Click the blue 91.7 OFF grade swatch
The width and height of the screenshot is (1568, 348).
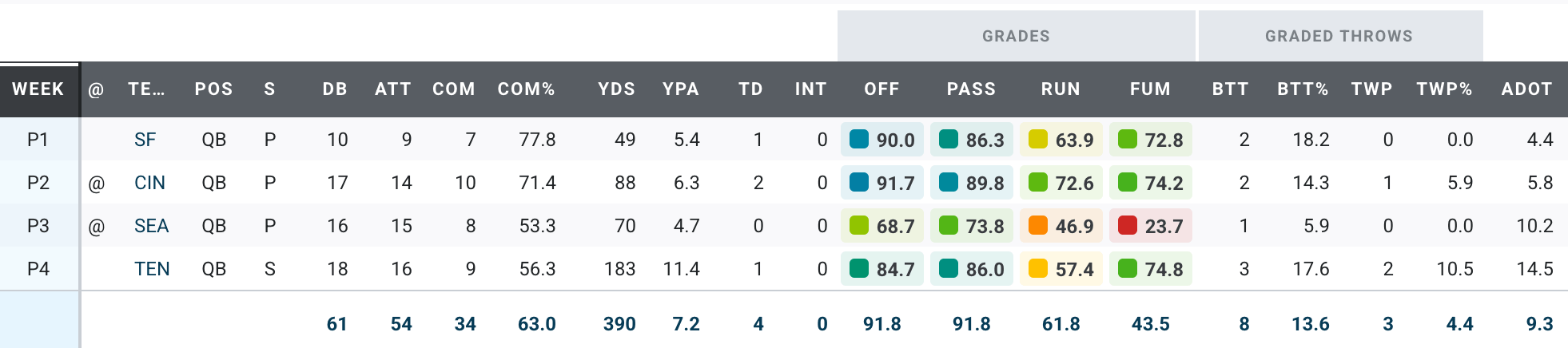[x=859, y=183]
